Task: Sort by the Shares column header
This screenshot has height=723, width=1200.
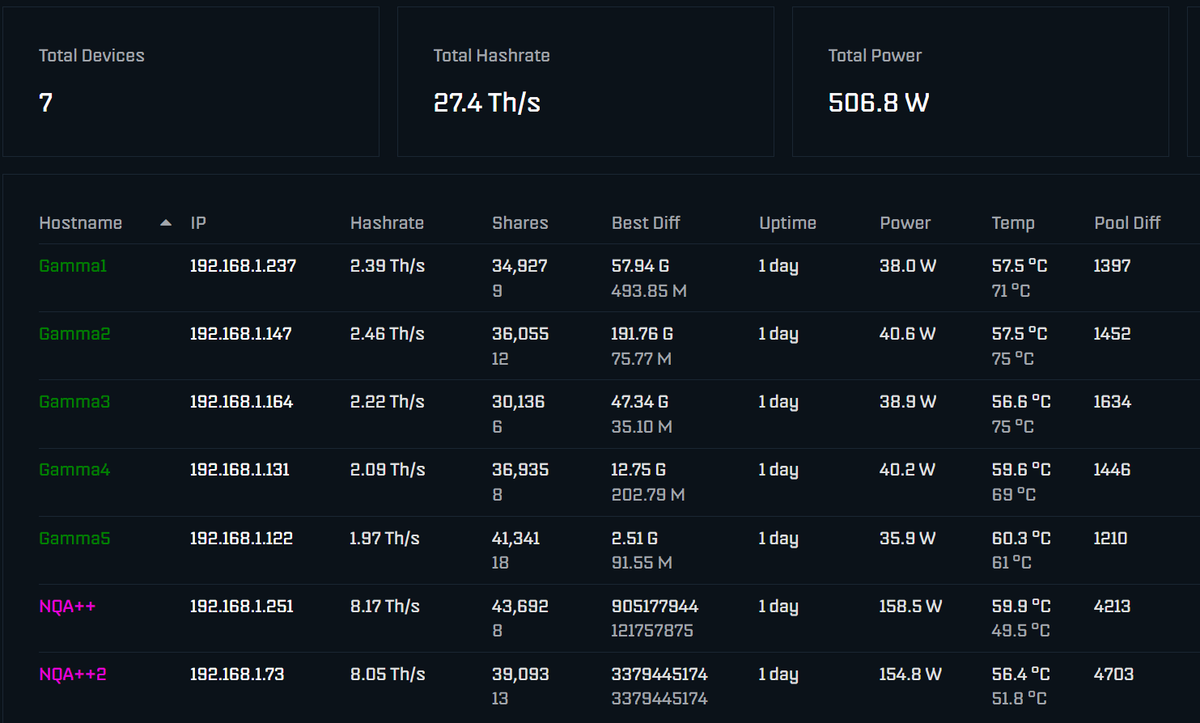Action: [x=520, y=223]
